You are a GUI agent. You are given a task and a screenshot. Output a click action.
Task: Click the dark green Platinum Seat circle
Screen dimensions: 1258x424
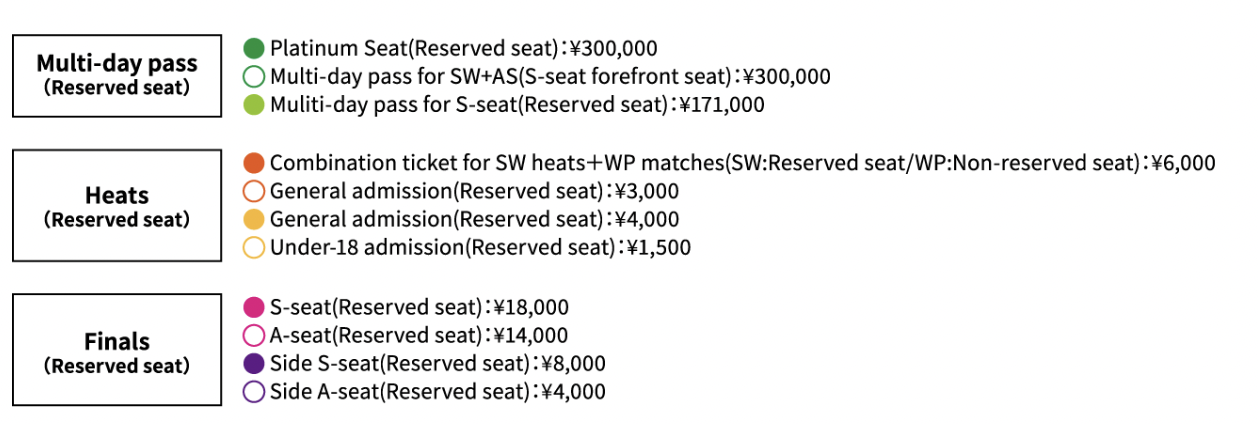pos(254,48)
